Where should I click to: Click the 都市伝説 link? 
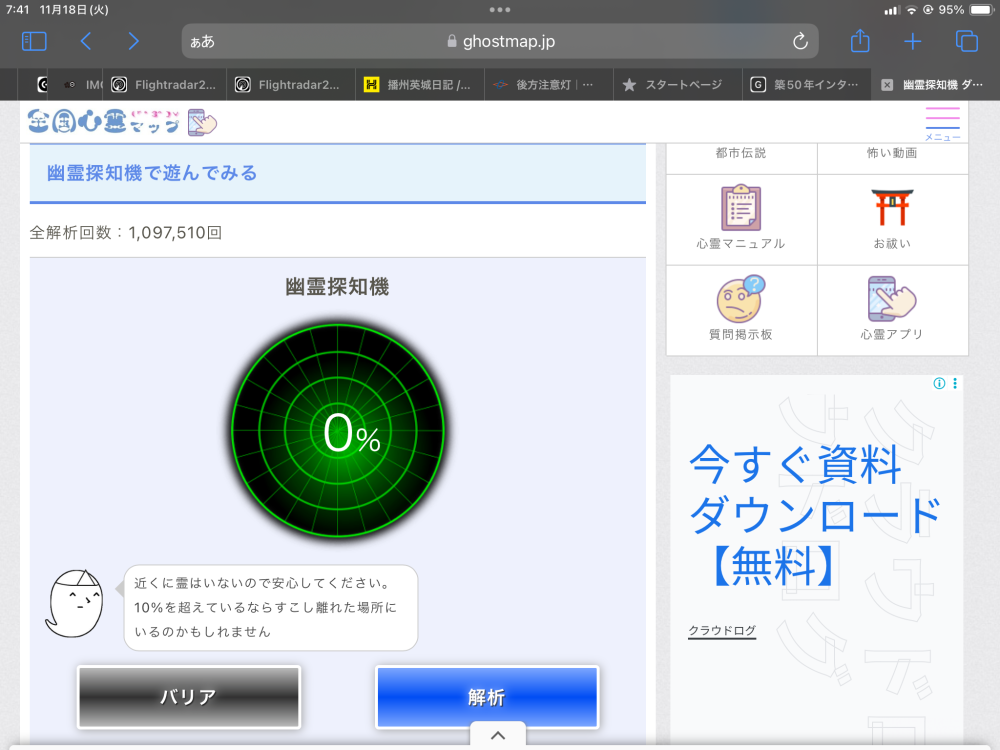coord(741,153)
